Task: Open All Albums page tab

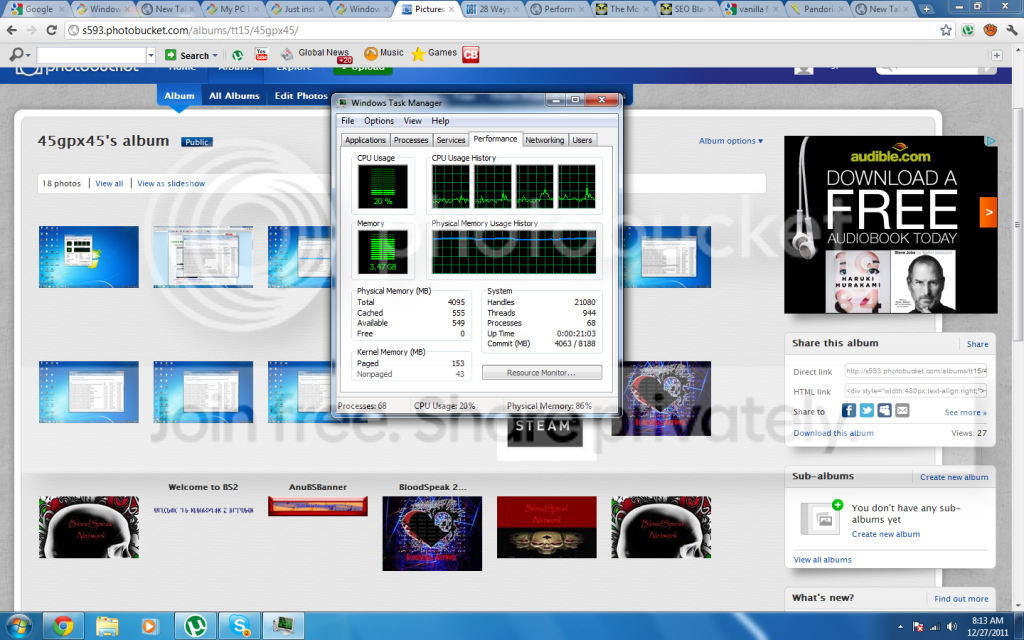Action: 234,95
